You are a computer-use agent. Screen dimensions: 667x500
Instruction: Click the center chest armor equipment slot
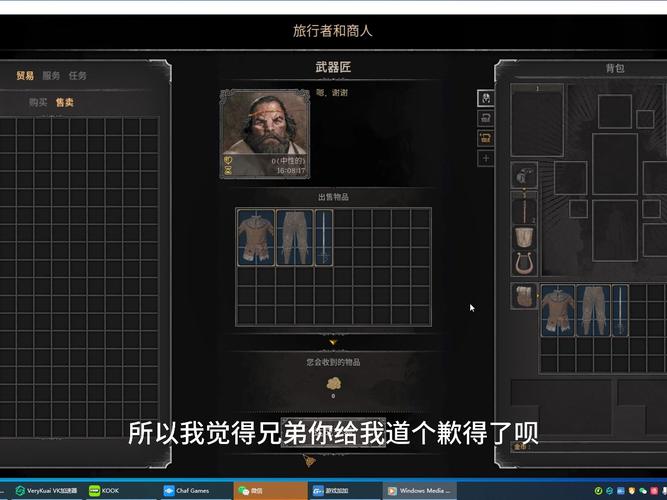(x=615, y=164)
